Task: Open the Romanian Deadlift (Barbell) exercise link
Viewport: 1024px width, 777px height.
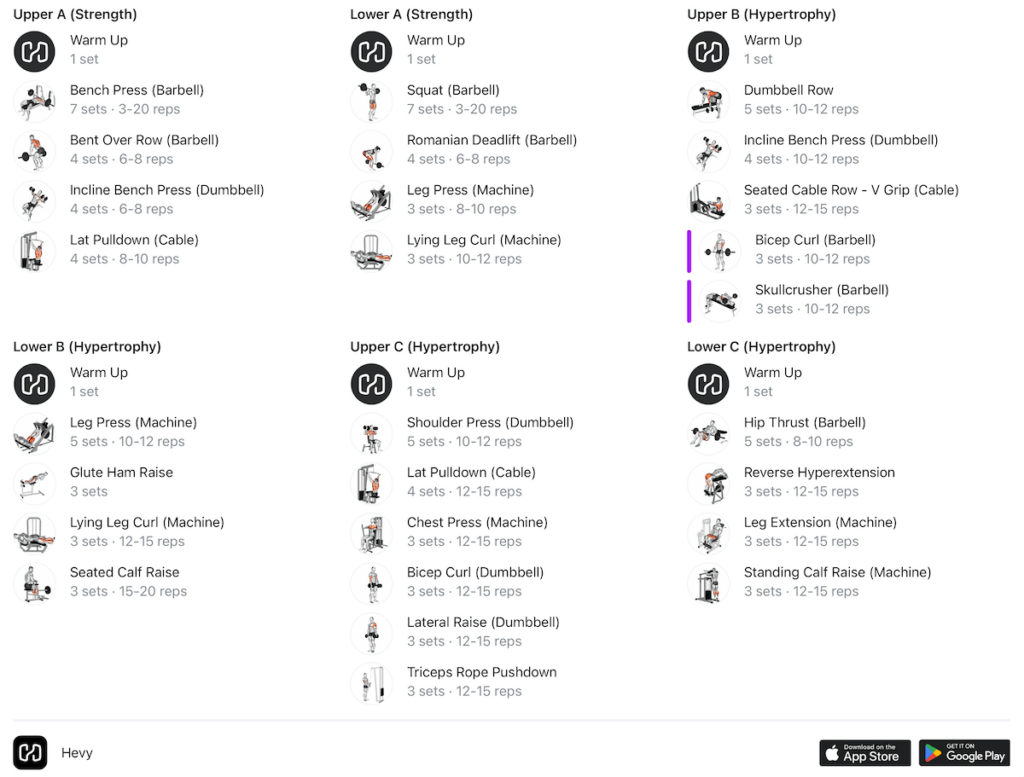Action: coord(491,140)
